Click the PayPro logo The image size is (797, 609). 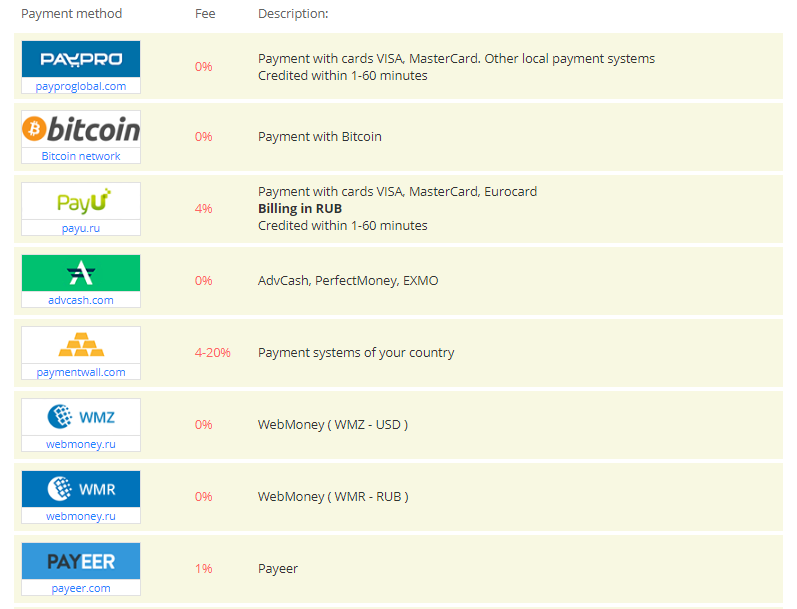(81, 59)
